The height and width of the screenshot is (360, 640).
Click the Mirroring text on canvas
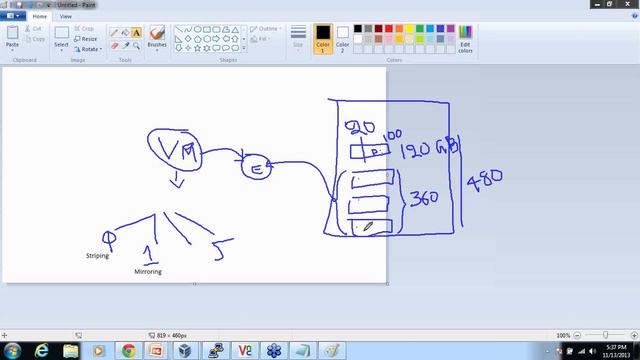click(148, 272)
